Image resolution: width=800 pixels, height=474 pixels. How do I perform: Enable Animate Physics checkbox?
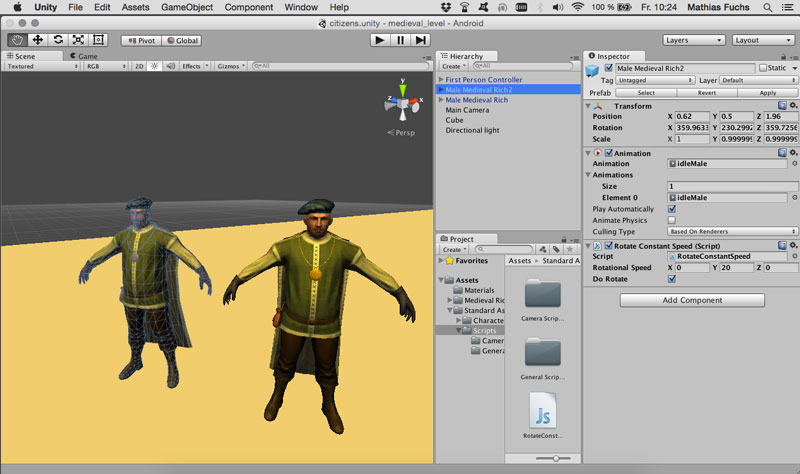pyautogui.click(x=671, y=220)
